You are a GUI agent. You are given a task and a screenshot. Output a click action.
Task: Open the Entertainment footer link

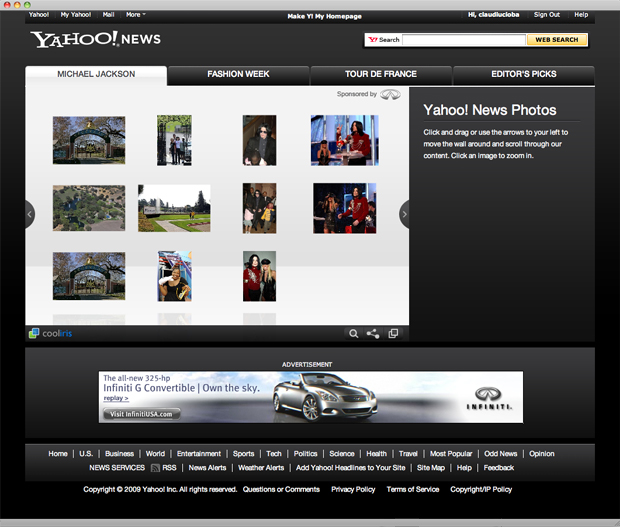click(199, 454)
